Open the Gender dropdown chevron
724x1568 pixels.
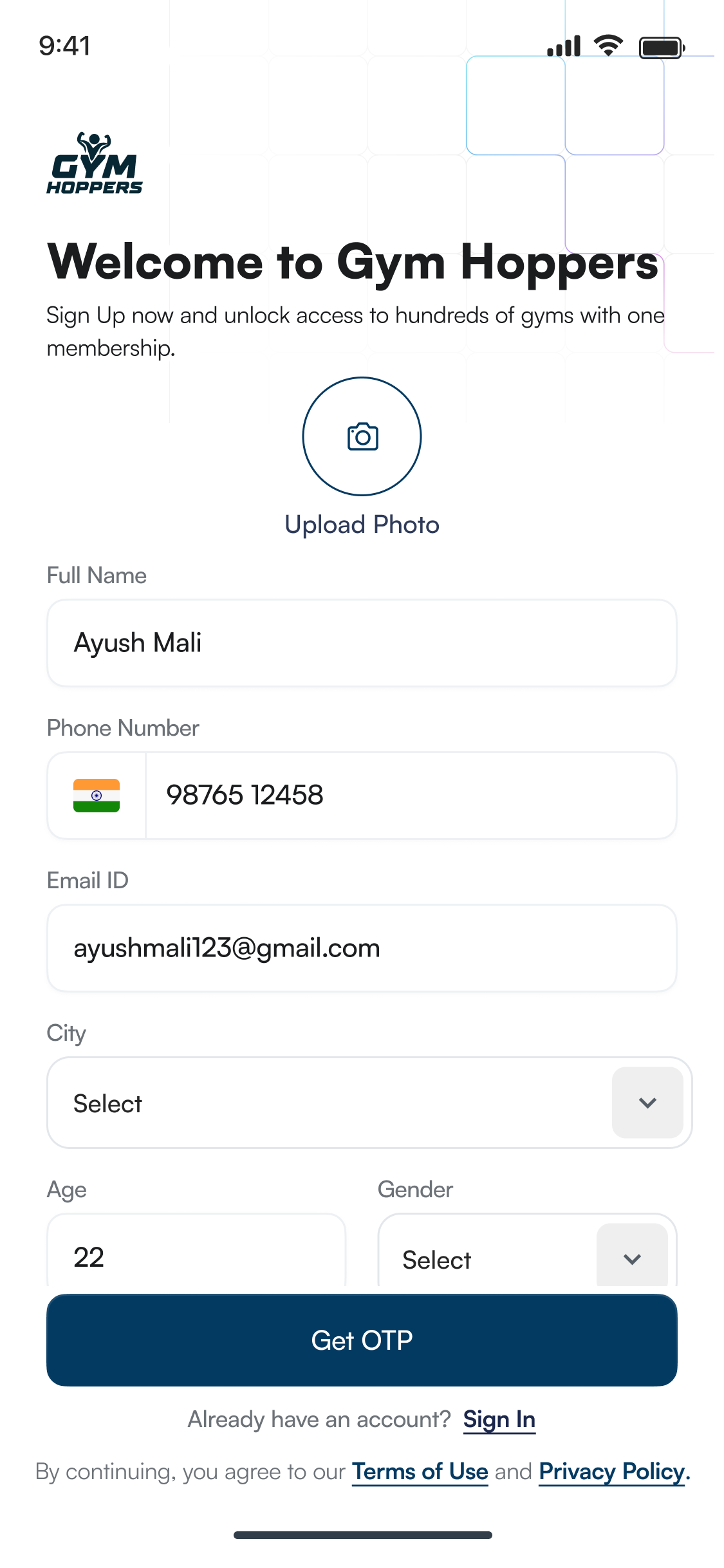pyautogui.click(x=632, y=1258)
